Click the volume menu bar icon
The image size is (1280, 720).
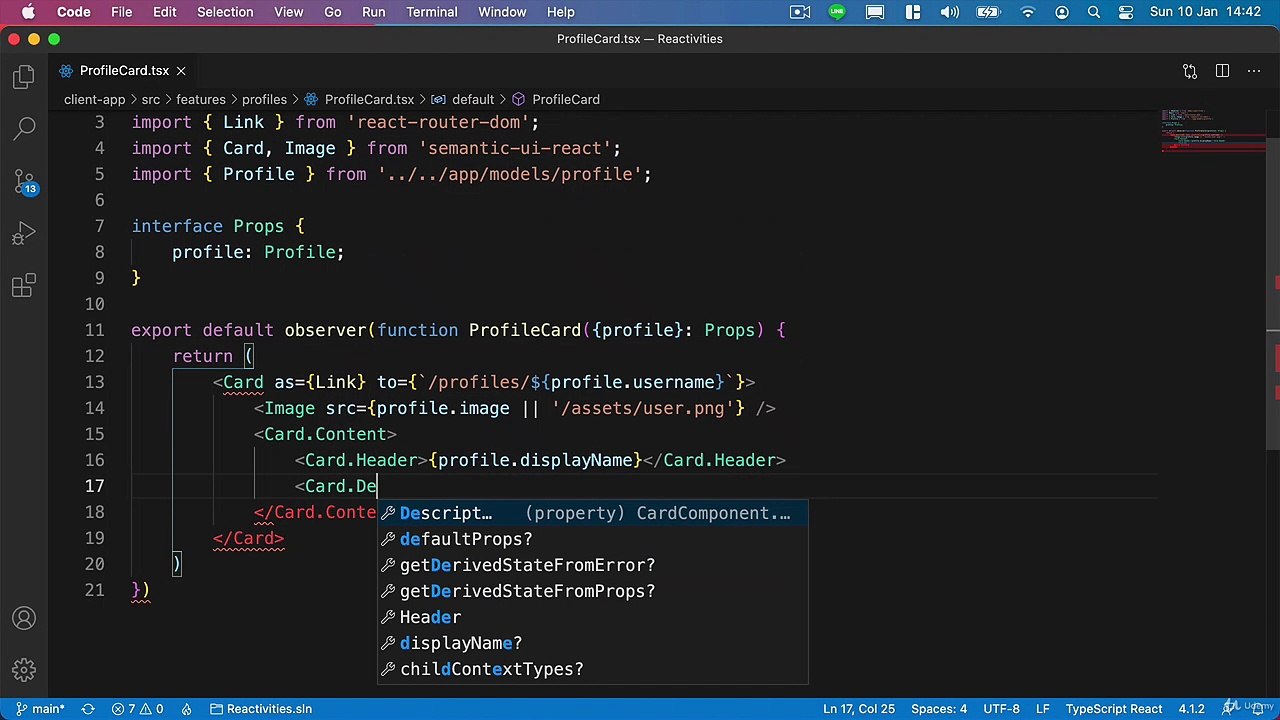coord(950,12)
